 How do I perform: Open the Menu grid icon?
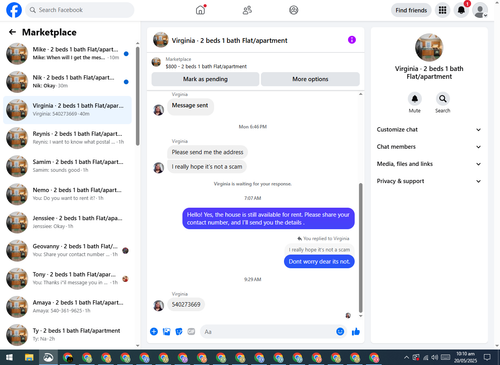(442, 10)
